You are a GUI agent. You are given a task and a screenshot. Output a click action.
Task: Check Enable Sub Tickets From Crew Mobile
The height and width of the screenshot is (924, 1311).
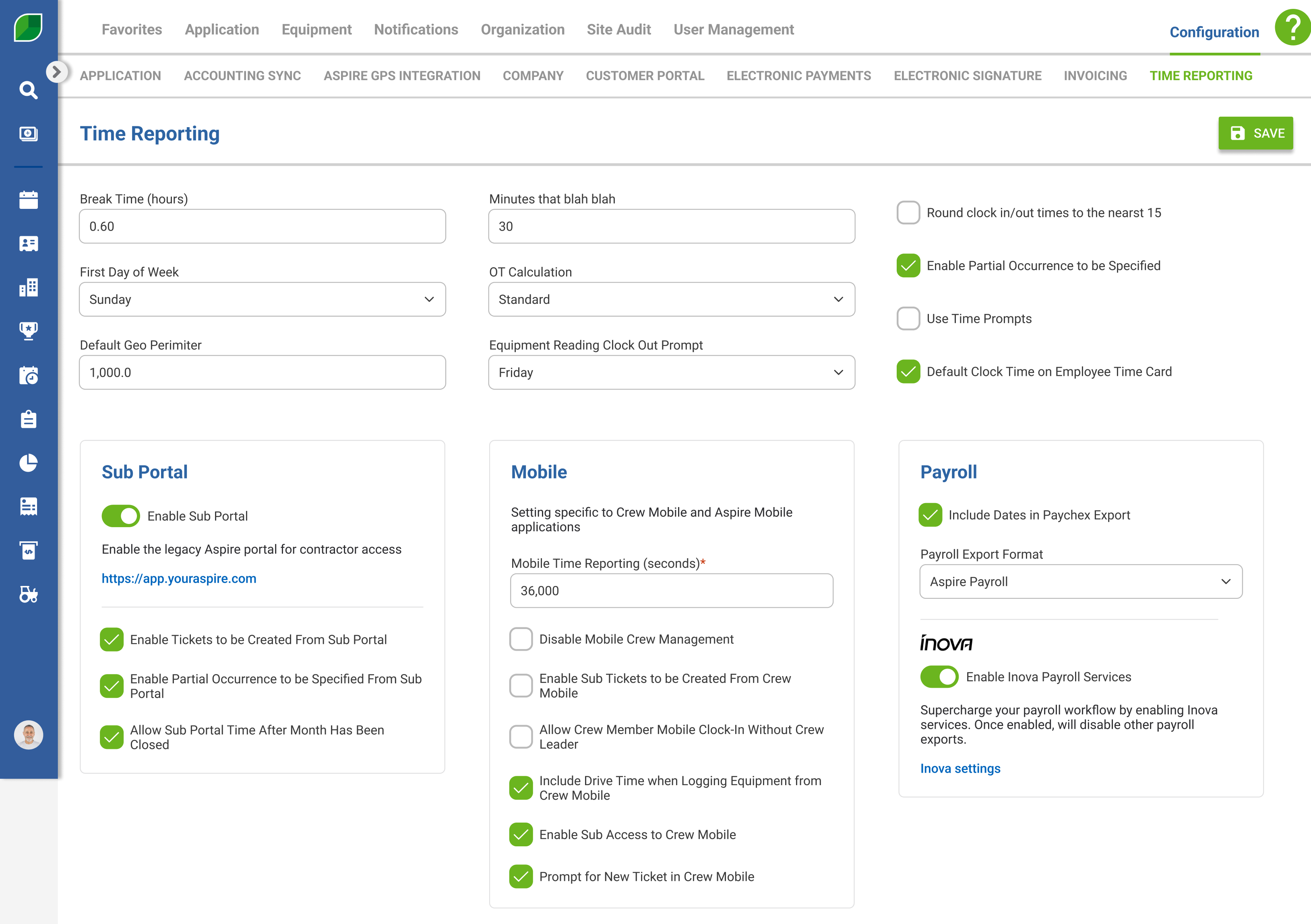pyautogui.click(x=521, y=685)
